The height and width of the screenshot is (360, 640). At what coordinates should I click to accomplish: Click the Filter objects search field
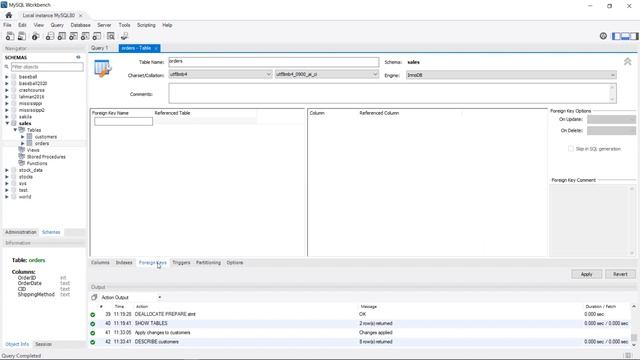(47, 67)
